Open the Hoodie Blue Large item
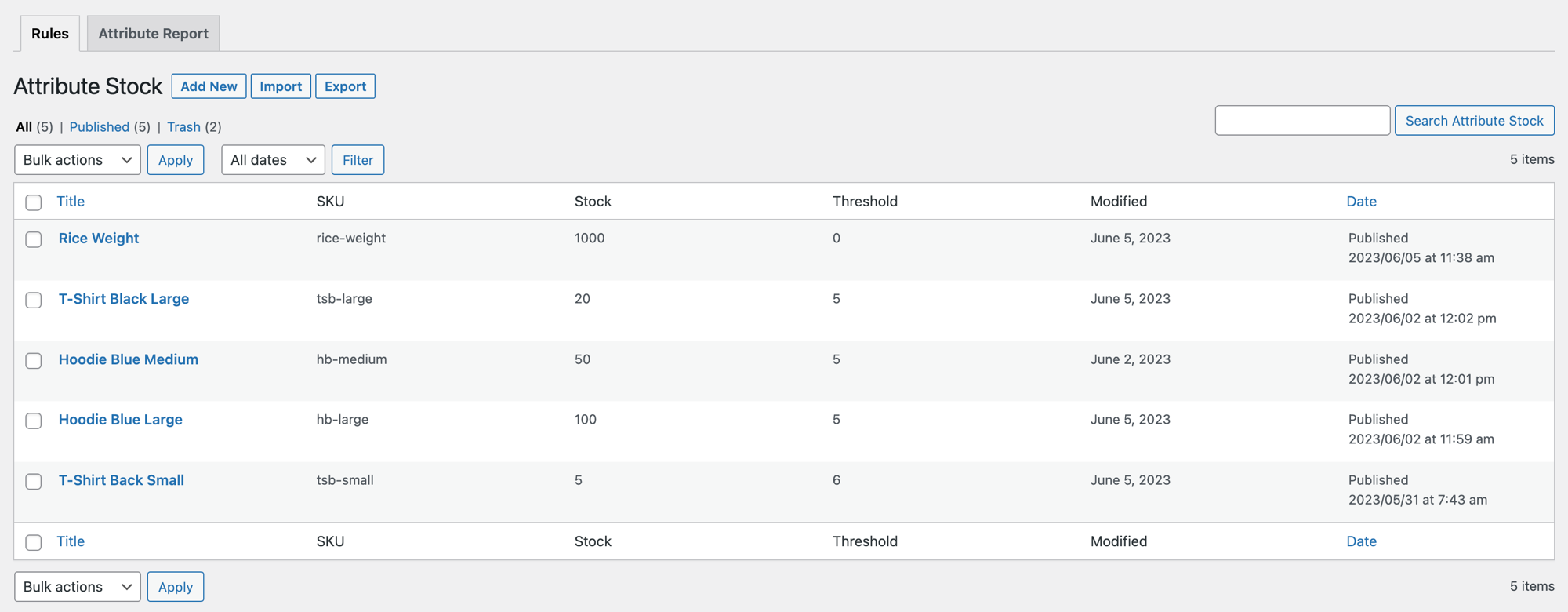 coord(121,420)
